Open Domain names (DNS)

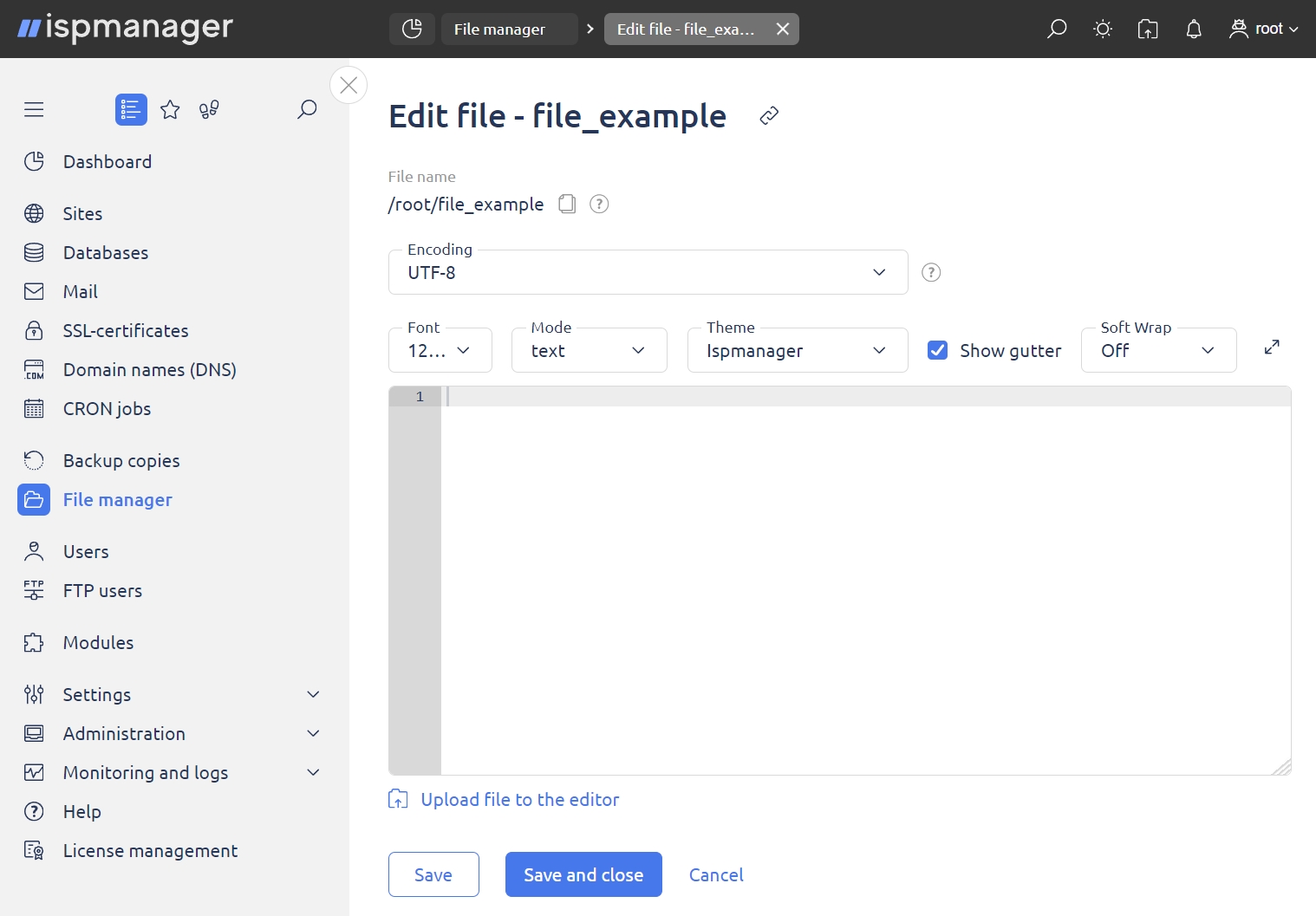coord(150,369)
